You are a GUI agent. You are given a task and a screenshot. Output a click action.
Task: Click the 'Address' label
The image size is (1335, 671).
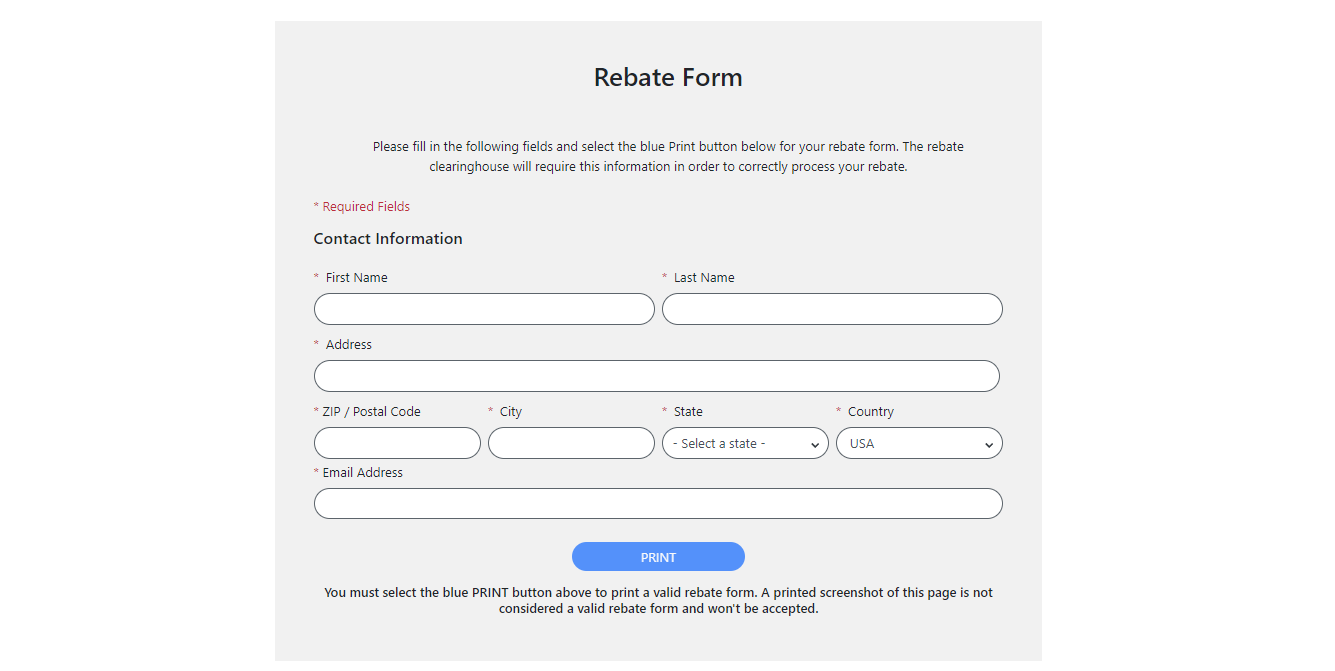(348, 345)
